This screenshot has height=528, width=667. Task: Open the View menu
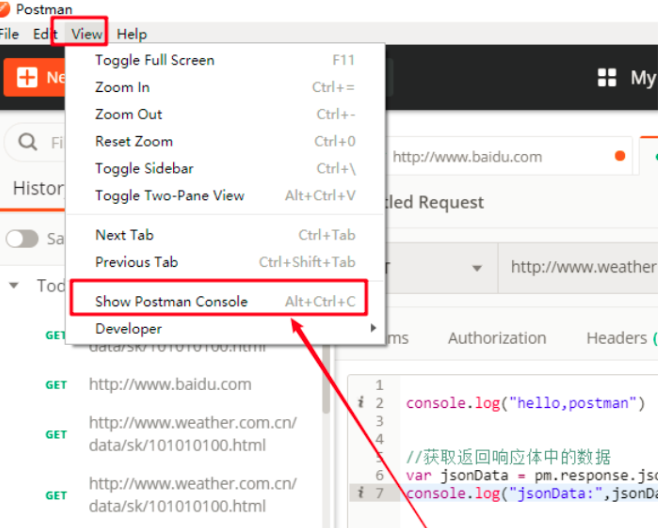tap(86, 34)
